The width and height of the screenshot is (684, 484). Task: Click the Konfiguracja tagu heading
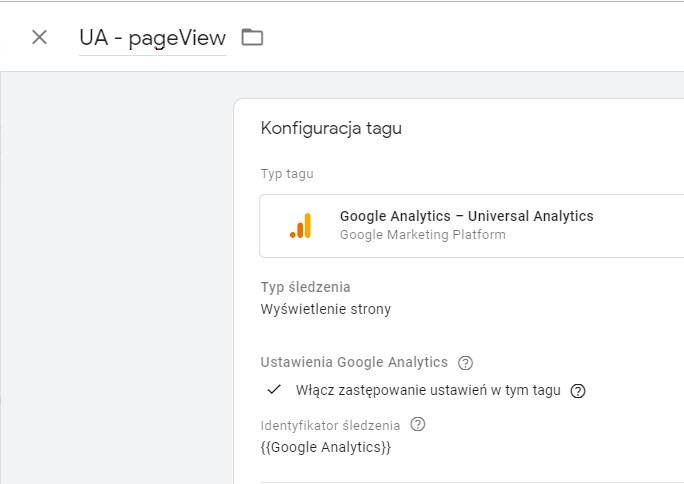(x=331, y=128)
